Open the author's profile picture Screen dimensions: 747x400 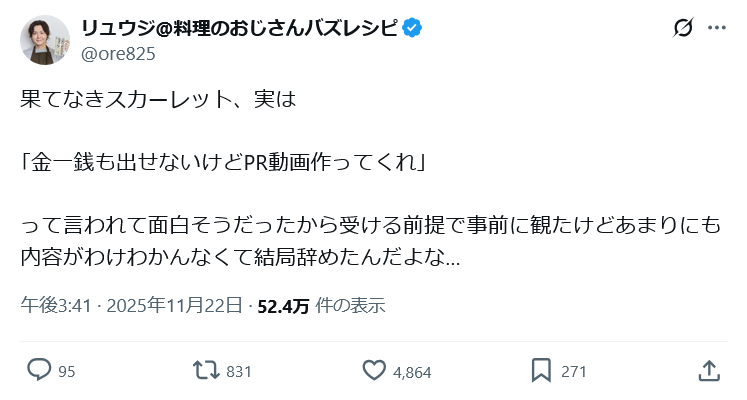click(45, 40)
